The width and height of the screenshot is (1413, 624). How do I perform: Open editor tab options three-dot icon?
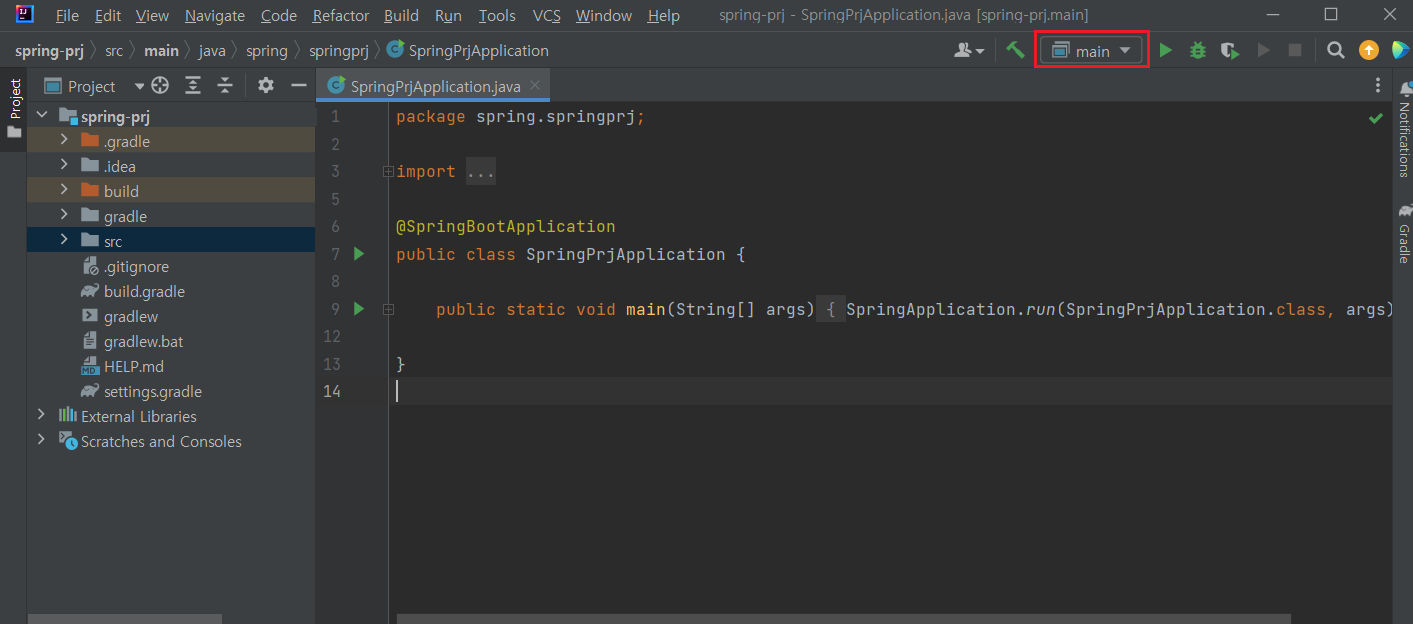click(x=1378, y=86)
